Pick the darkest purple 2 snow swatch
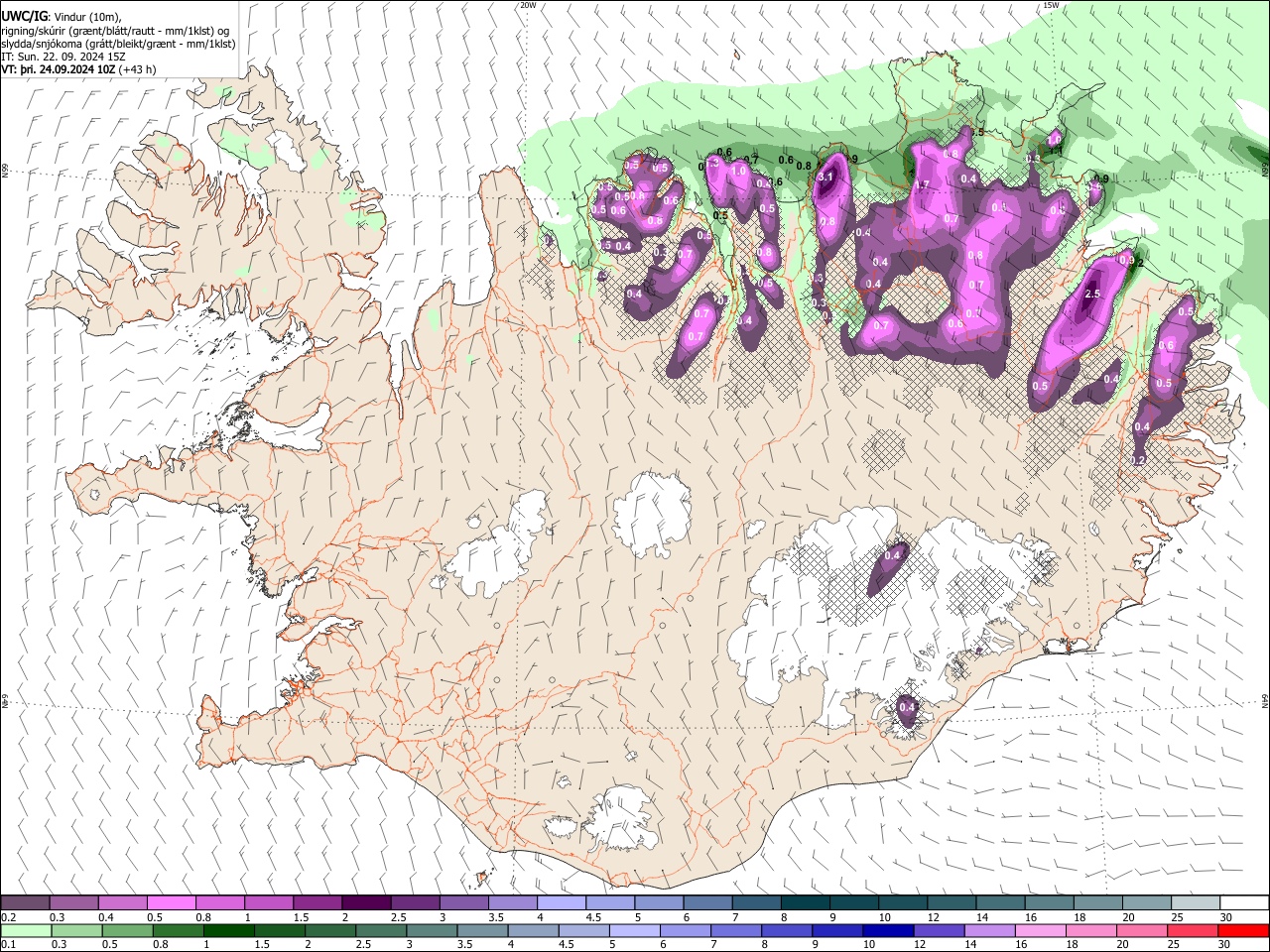 (366, 902)
